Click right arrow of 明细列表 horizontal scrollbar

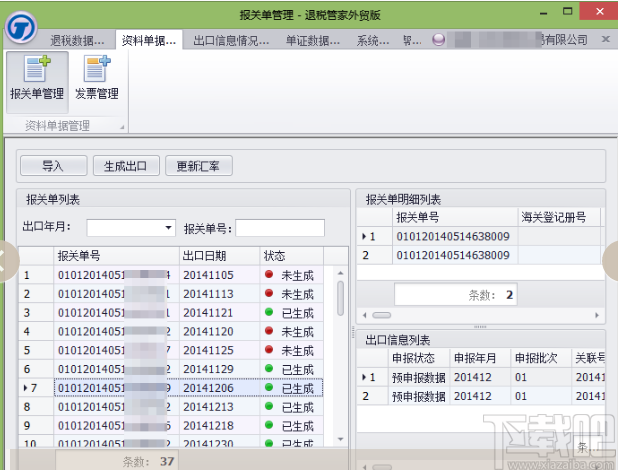click(x=597, y=315)
